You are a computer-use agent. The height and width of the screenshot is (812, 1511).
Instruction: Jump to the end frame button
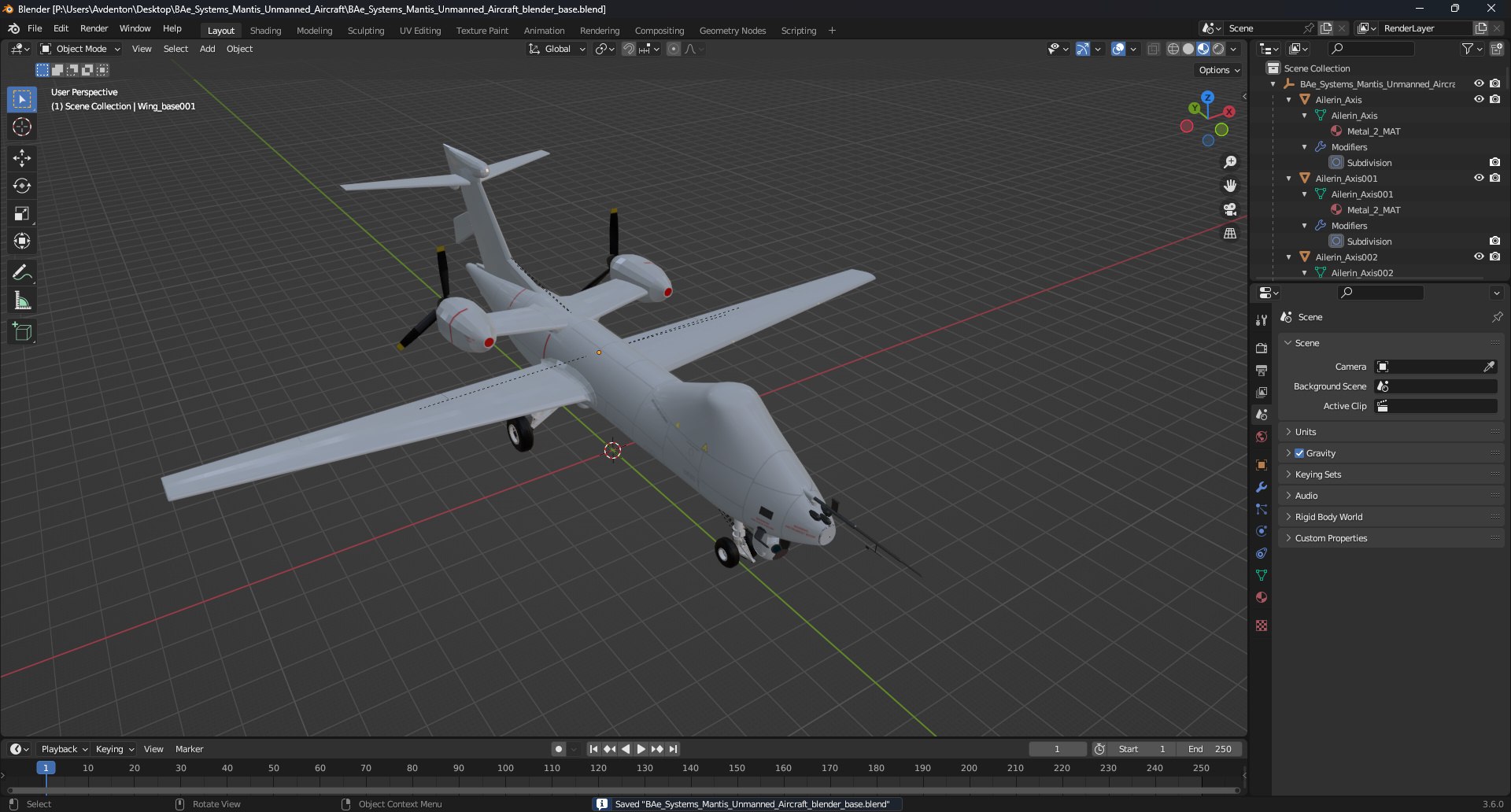673,749
